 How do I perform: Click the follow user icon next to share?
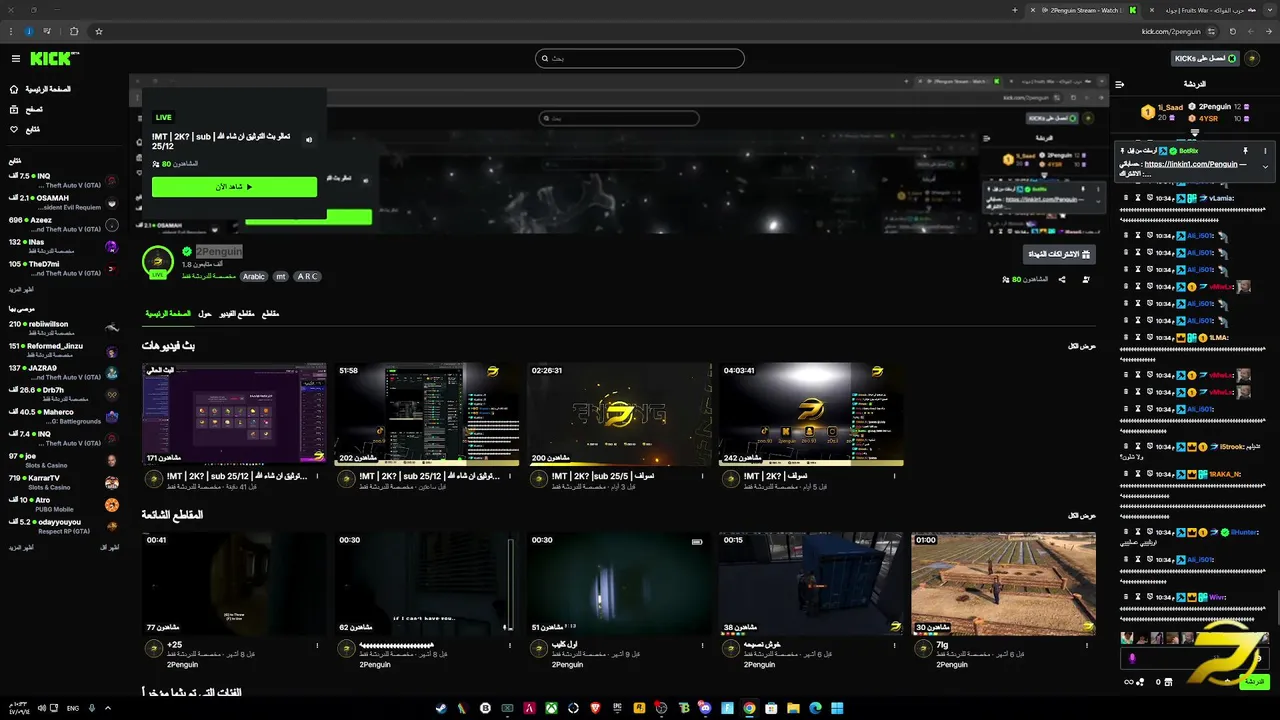tap(1086, 280)
